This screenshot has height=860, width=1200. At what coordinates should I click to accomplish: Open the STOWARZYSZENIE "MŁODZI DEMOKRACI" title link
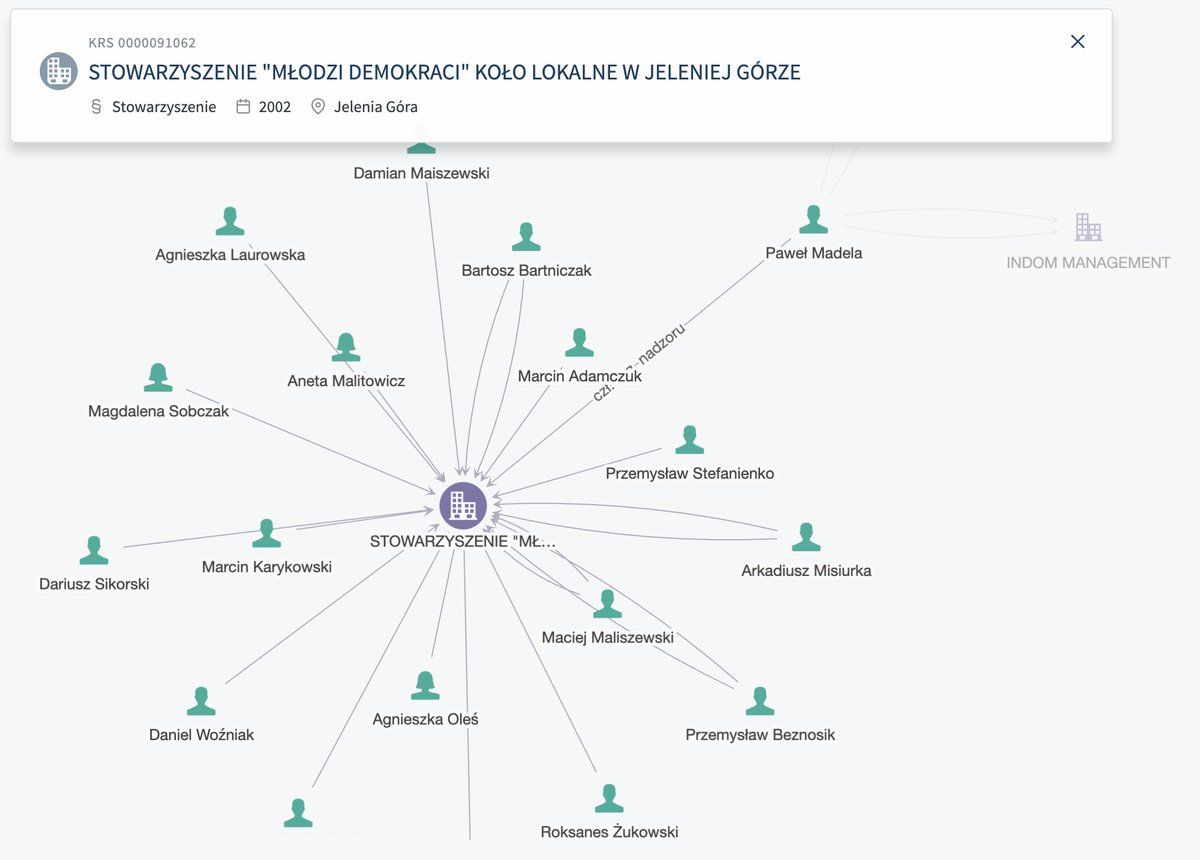[x=445, y=72]
